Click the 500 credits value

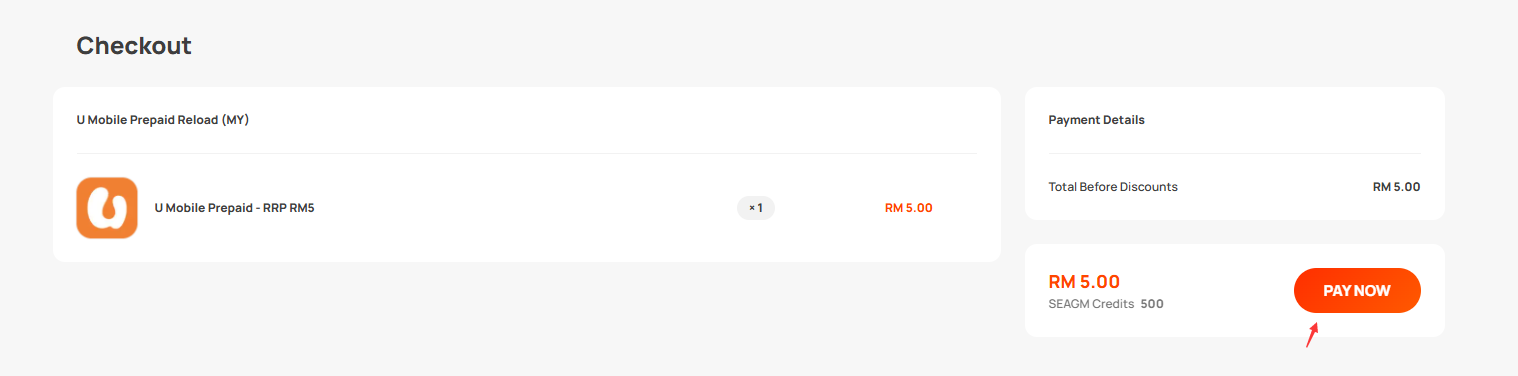tap(1152, 304)
